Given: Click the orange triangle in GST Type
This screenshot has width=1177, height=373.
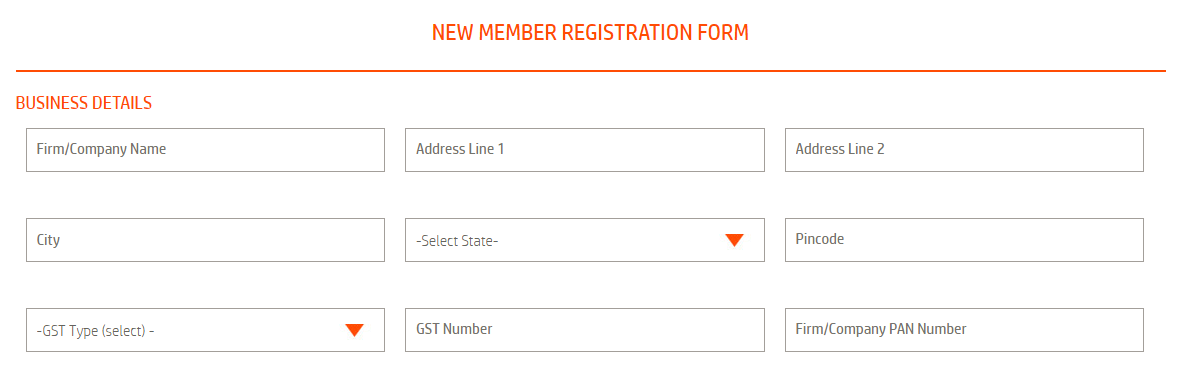Looking at the screenshot, I should tap(354, 330).
